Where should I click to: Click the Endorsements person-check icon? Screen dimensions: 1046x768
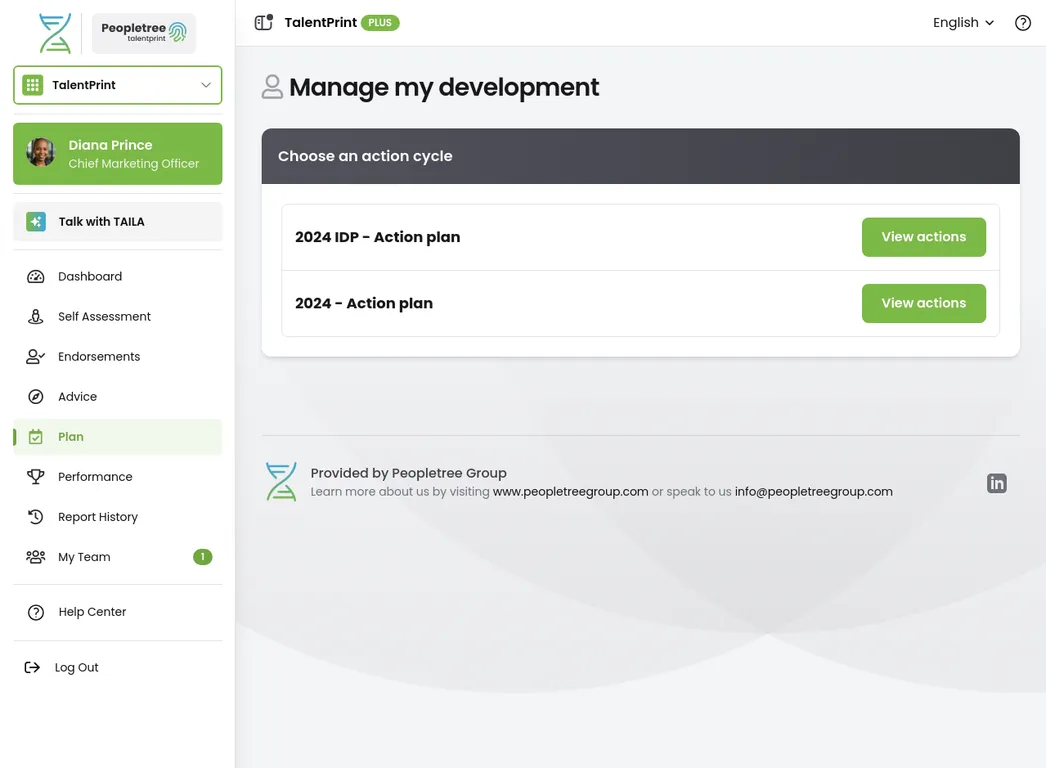(35, 356)
